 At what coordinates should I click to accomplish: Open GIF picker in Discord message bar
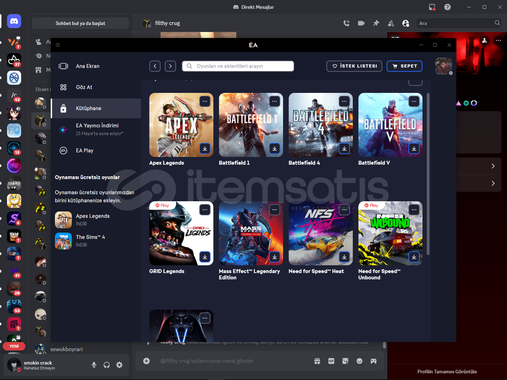tap(331, 361)
